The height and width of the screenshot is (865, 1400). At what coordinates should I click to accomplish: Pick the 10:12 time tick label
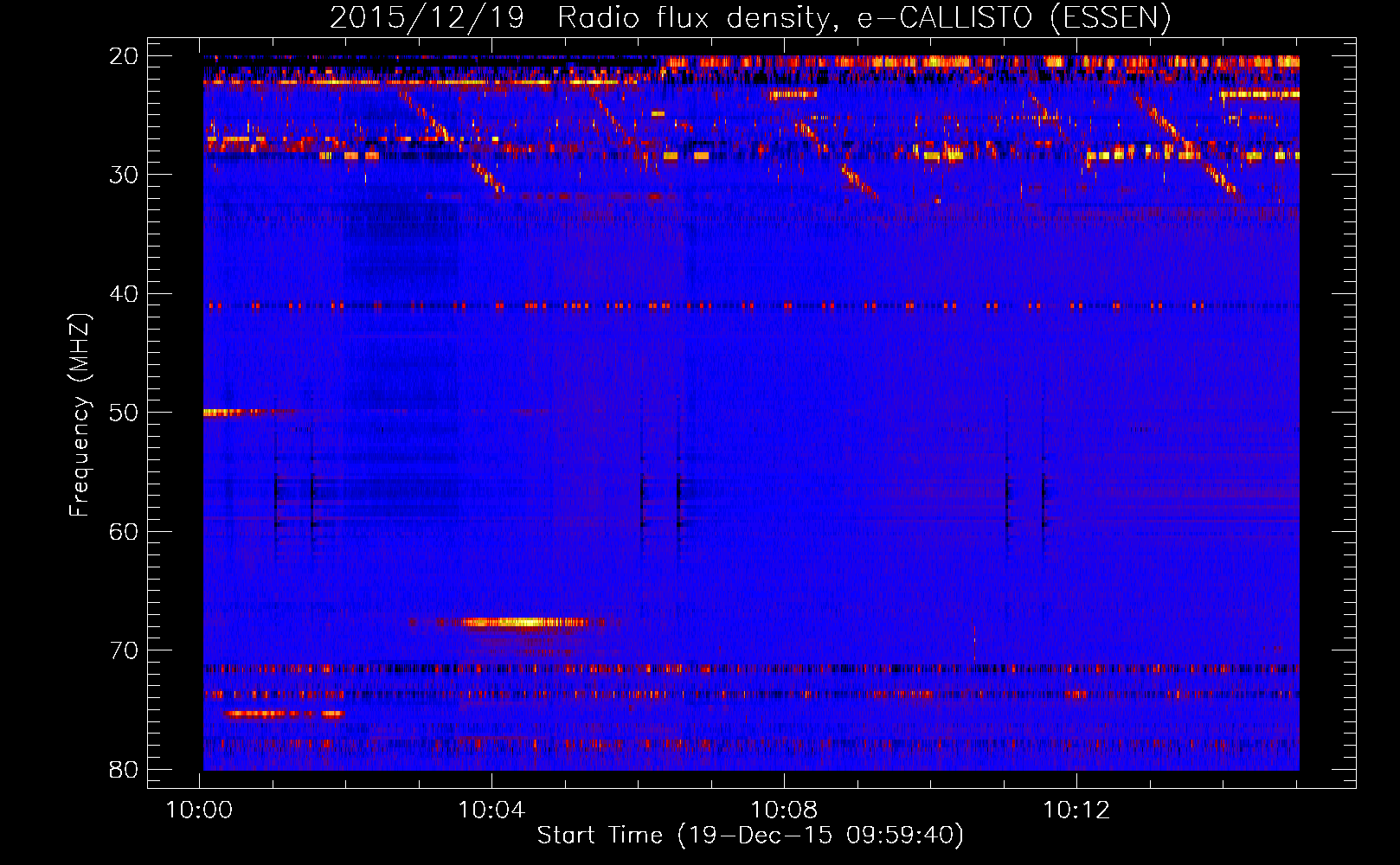[1077, 810]
